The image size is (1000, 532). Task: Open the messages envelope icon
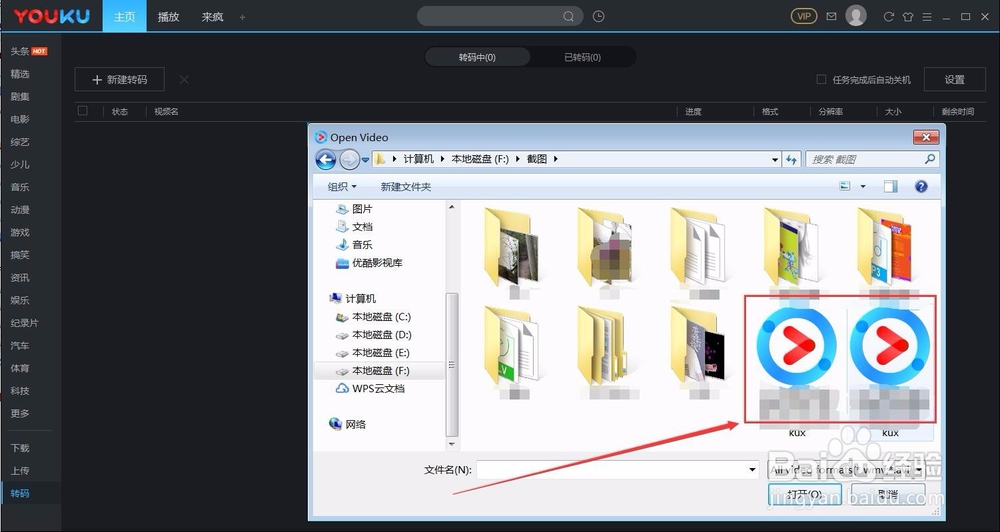(x=831, y=17)
